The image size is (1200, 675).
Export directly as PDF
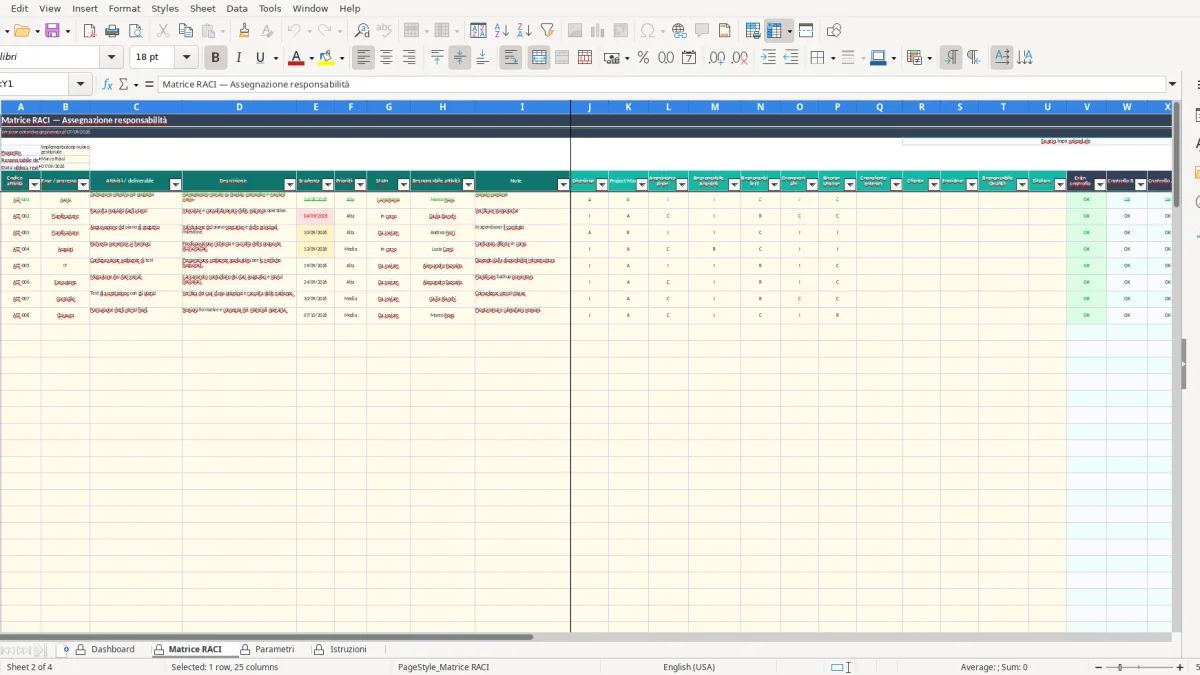pos(89,31)
